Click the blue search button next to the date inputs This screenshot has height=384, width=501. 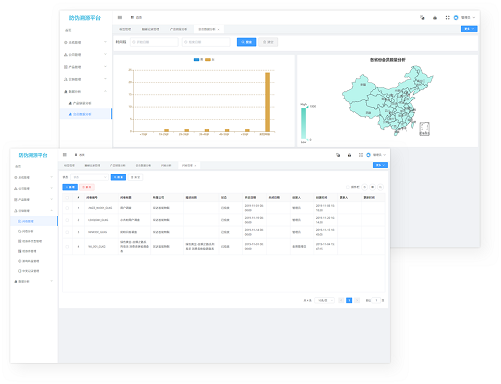[246, 42]
